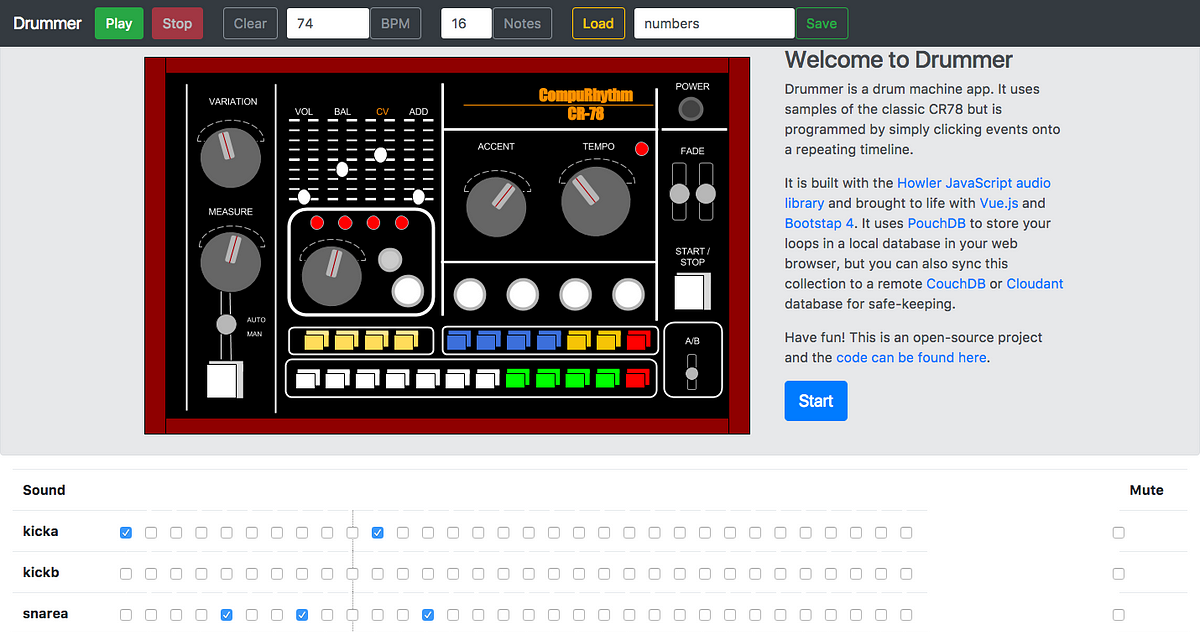Click the loop name field containing numbers
The height and width of the screenshot is (632, 1200).
pos(714,23)
